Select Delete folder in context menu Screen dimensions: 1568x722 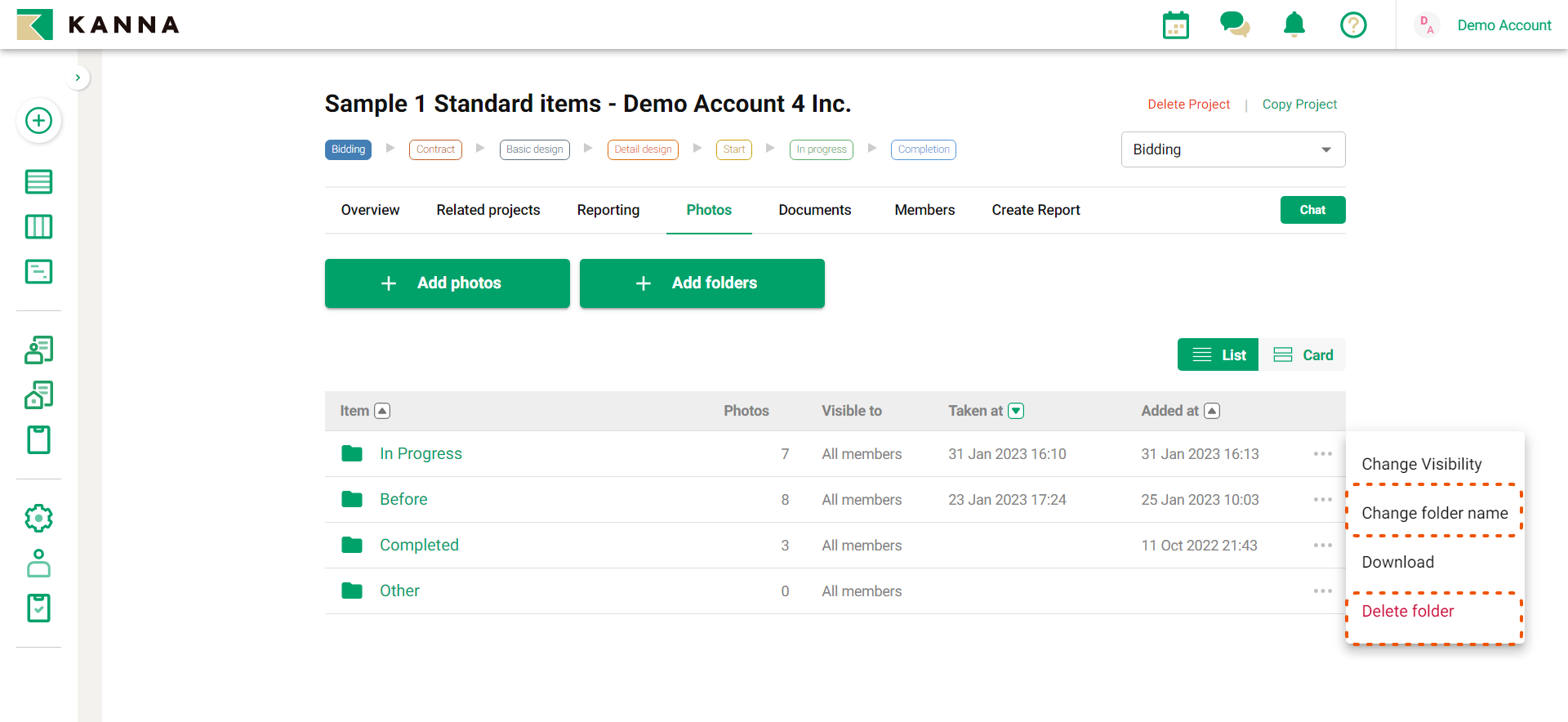click(x=1408, y=611)
